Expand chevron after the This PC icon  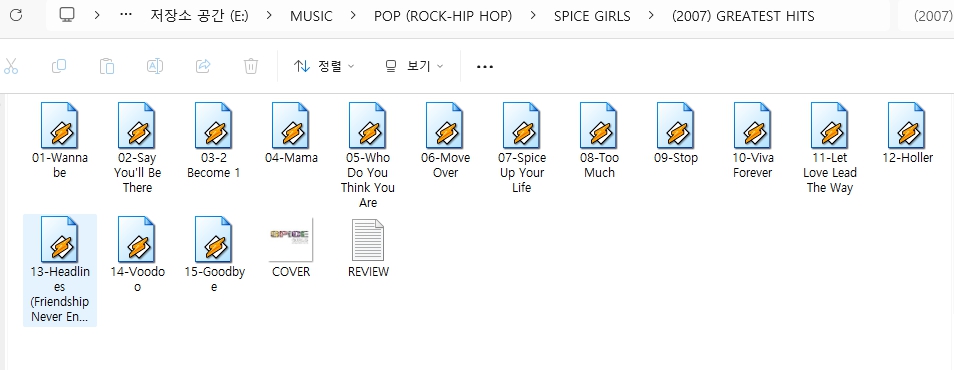click(x=97, y=15)
